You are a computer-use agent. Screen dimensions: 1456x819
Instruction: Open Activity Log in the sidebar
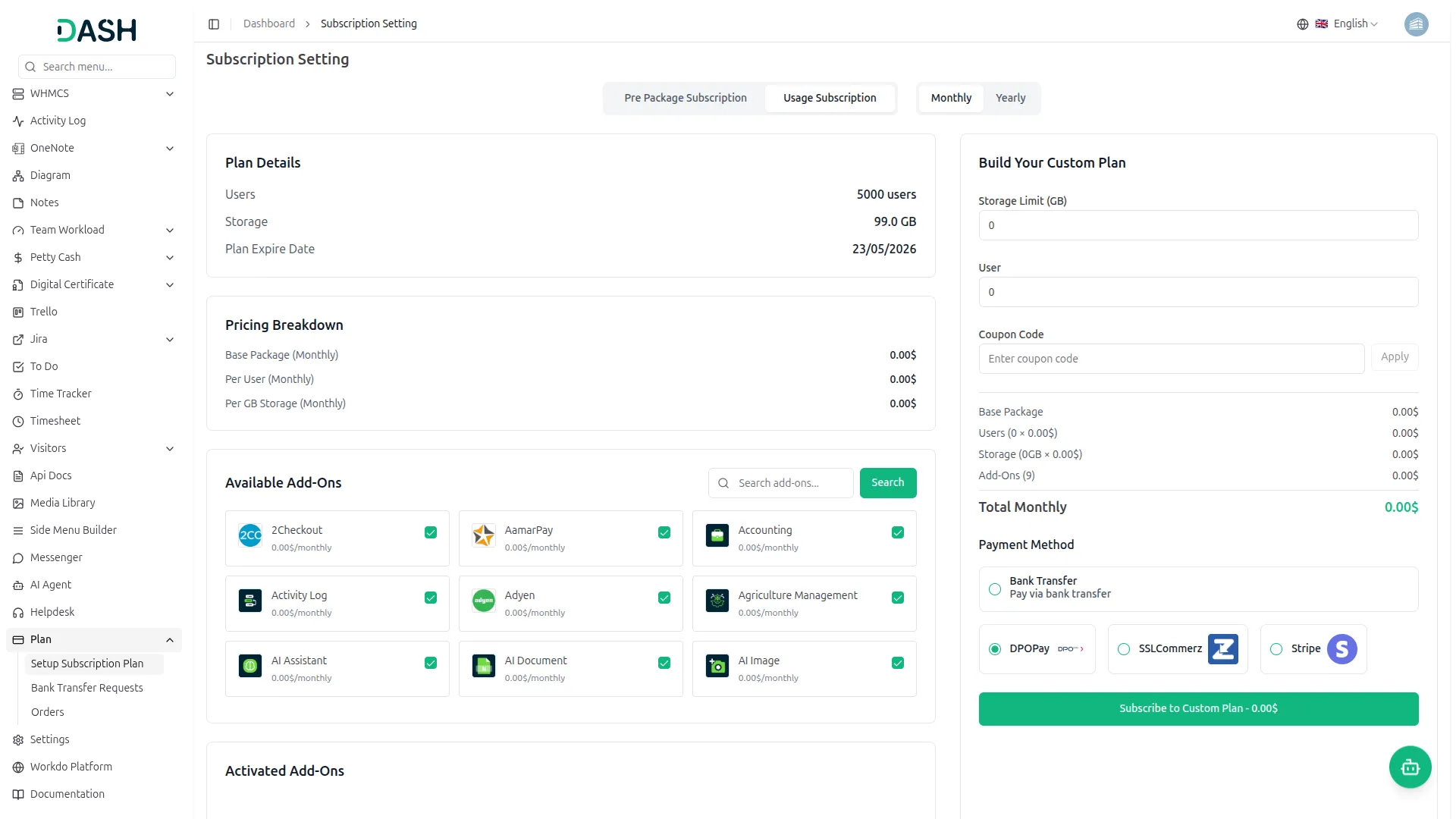click(94, 121)
